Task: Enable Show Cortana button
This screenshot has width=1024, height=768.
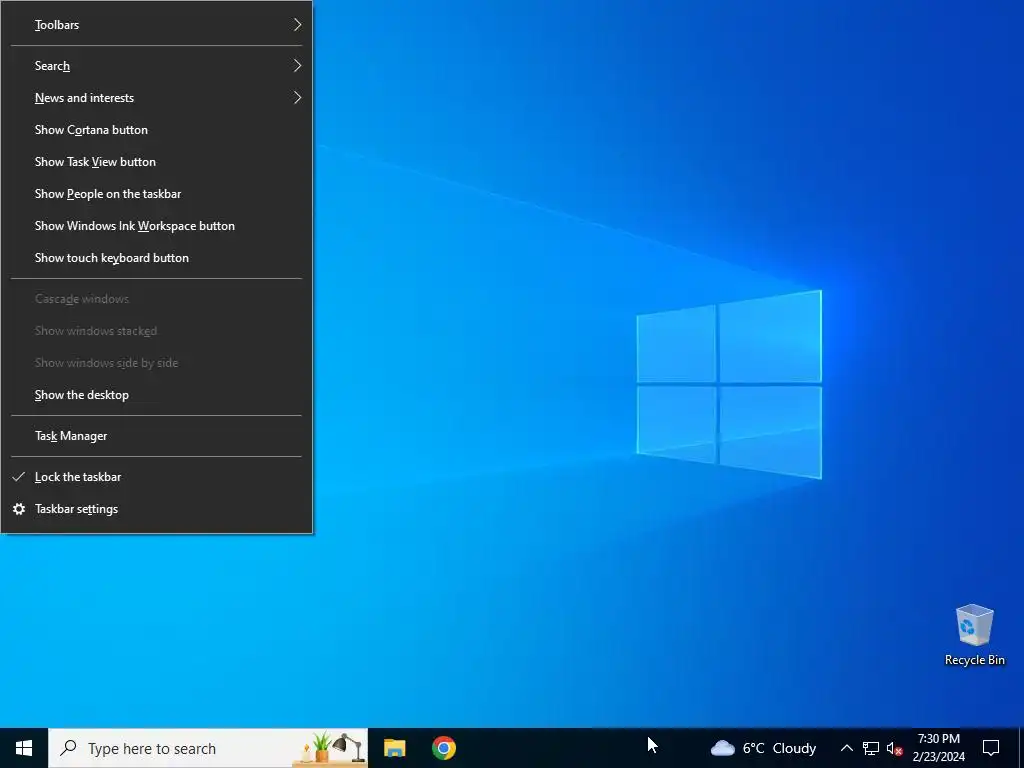Action: coord(157,130)
